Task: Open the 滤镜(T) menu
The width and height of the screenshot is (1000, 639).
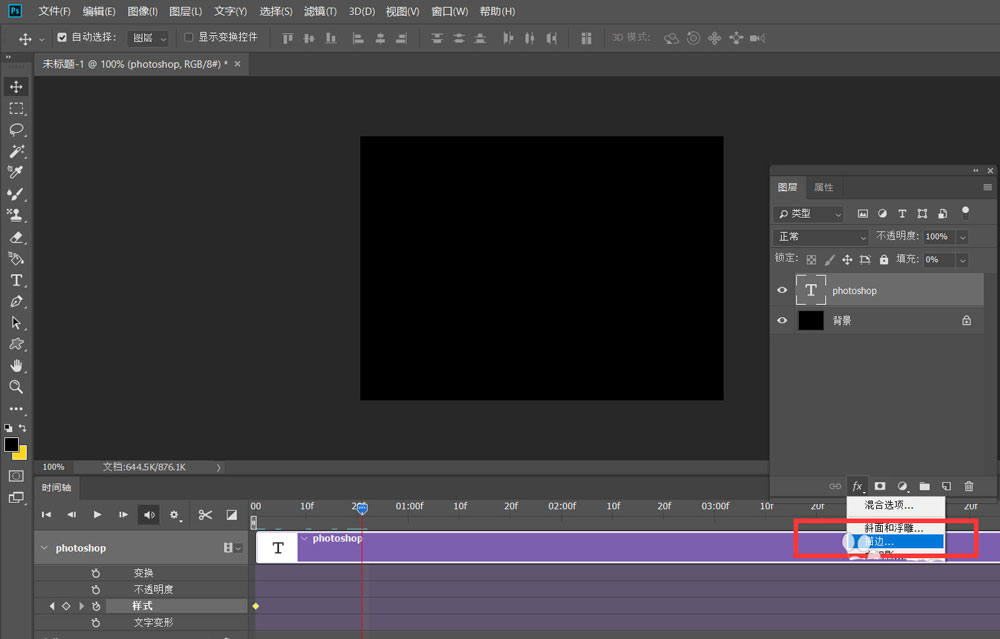Action: 319,11
